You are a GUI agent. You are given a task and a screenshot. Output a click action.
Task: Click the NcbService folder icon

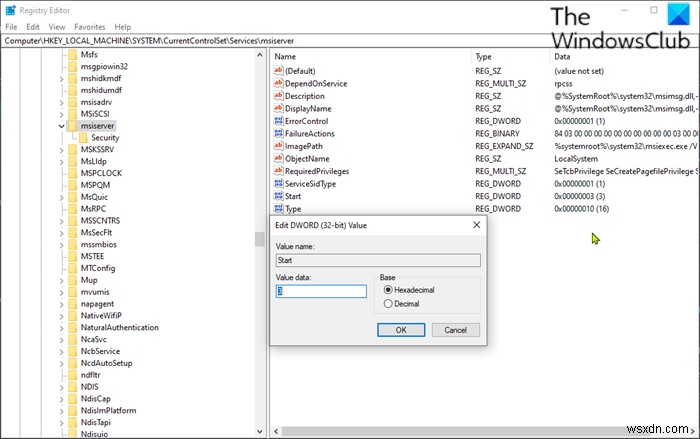click(73, 351)
